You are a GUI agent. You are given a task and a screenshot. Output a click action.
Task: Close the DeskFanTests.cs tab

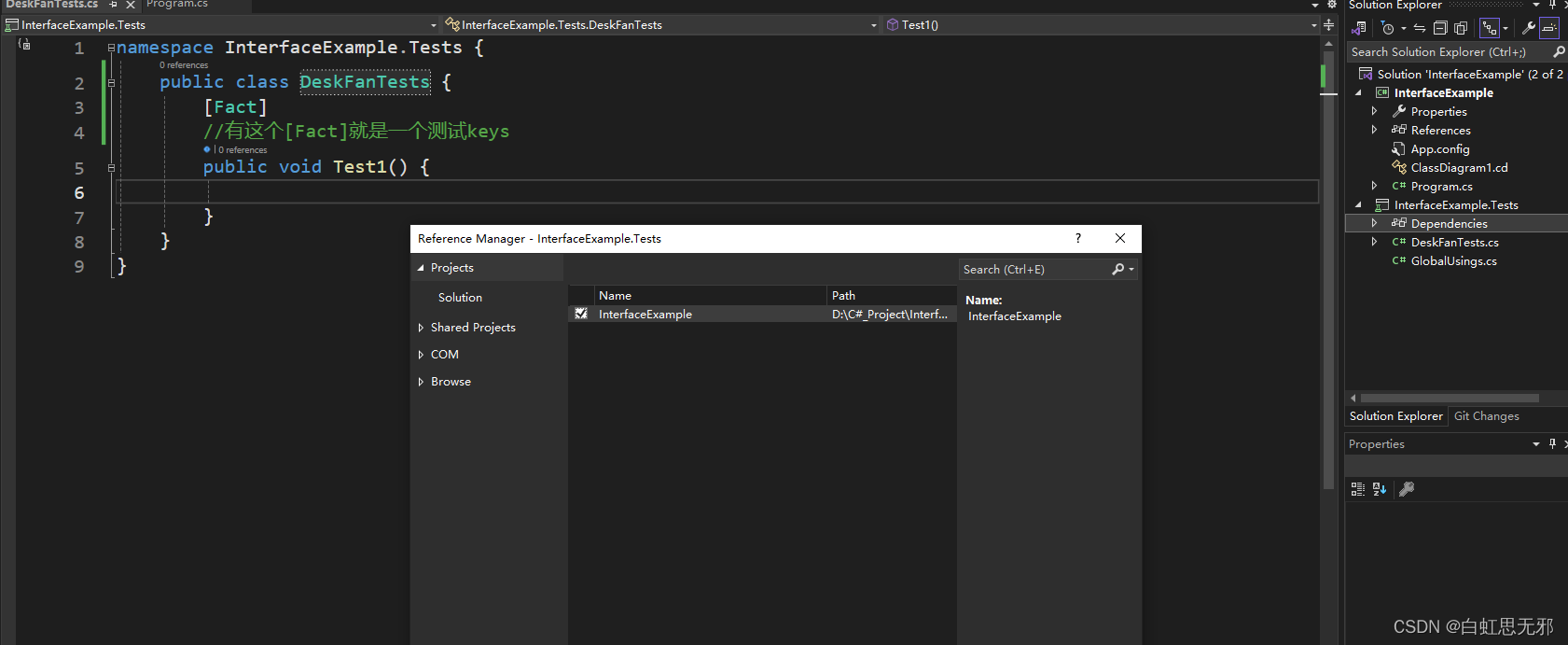131,5
